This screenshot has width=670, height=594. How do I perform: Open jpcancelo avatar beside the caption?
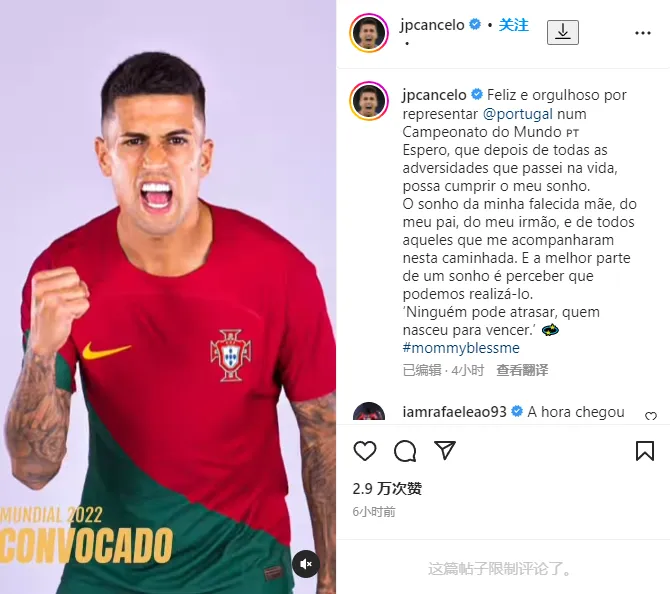click(369, 101)
